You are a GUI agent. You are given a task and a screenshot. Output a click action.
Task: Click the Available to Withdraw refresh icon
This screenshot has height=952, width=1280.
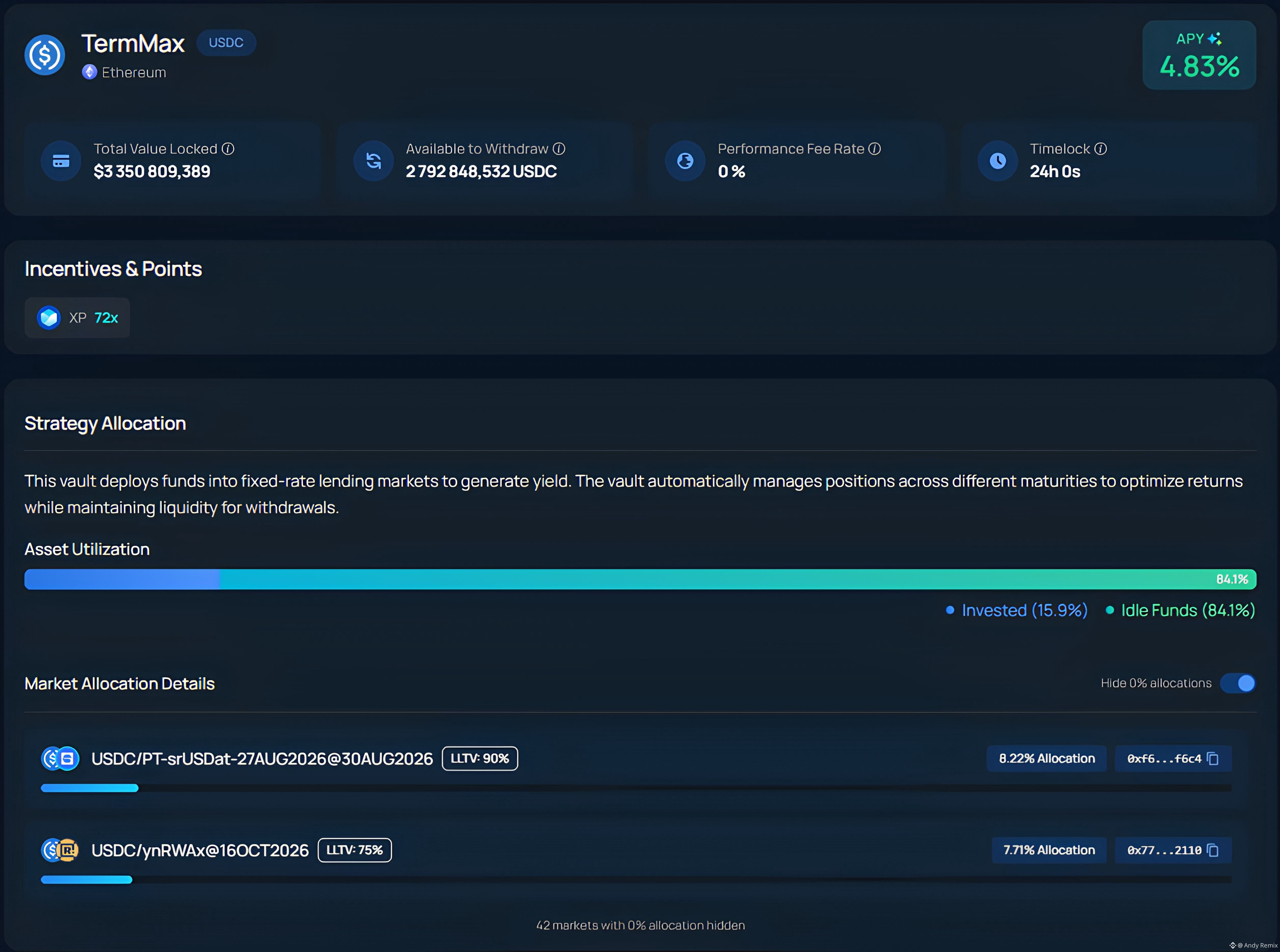pyautogui.click(x=373, y=161)
